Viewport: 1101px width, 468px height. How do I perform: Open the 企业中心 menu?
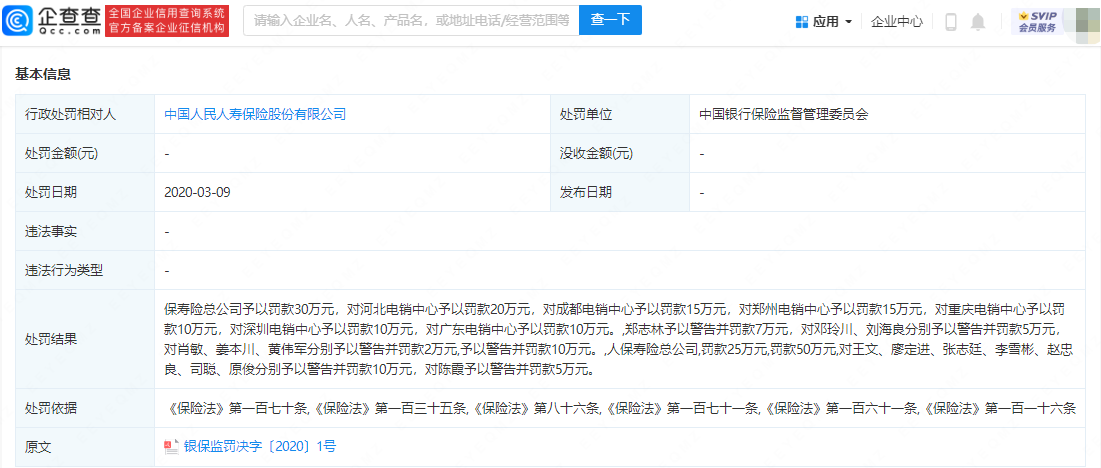pyautogui.click(x=897, y=22)
